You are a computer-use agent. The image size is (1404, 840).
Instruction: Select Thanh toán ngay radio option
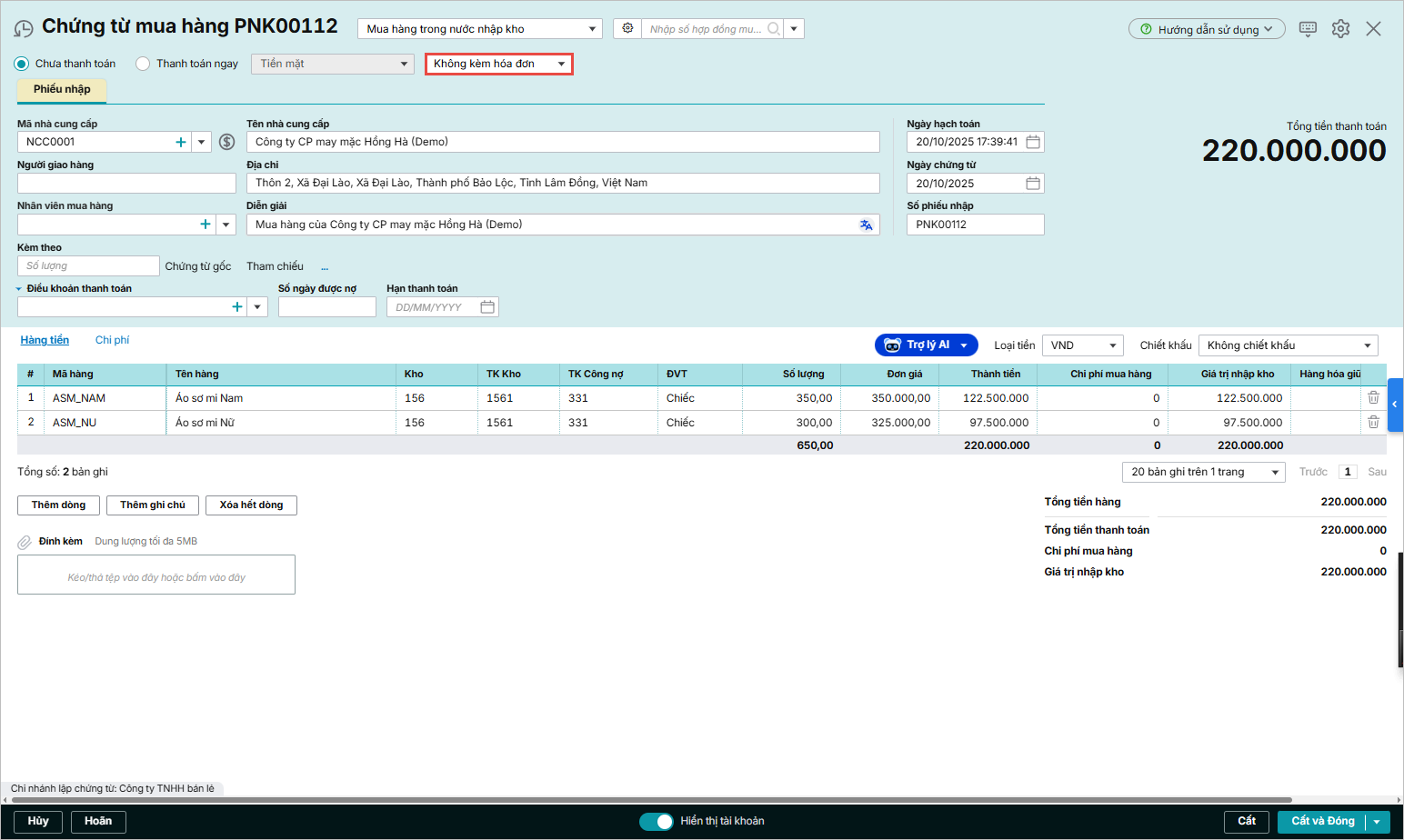143,64
